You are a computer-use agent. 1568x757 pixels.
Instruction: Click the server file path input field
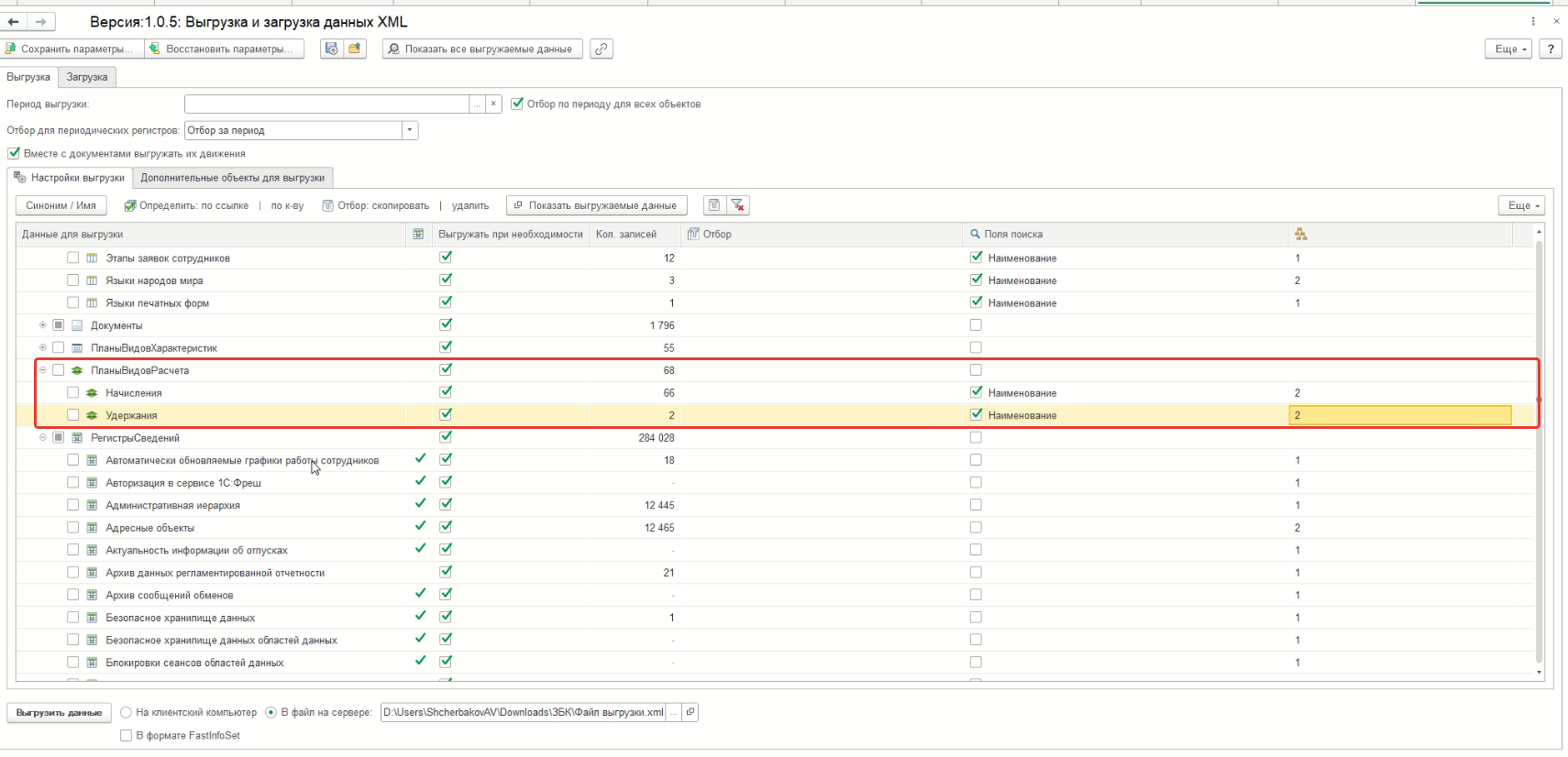(x=523, y=713)
